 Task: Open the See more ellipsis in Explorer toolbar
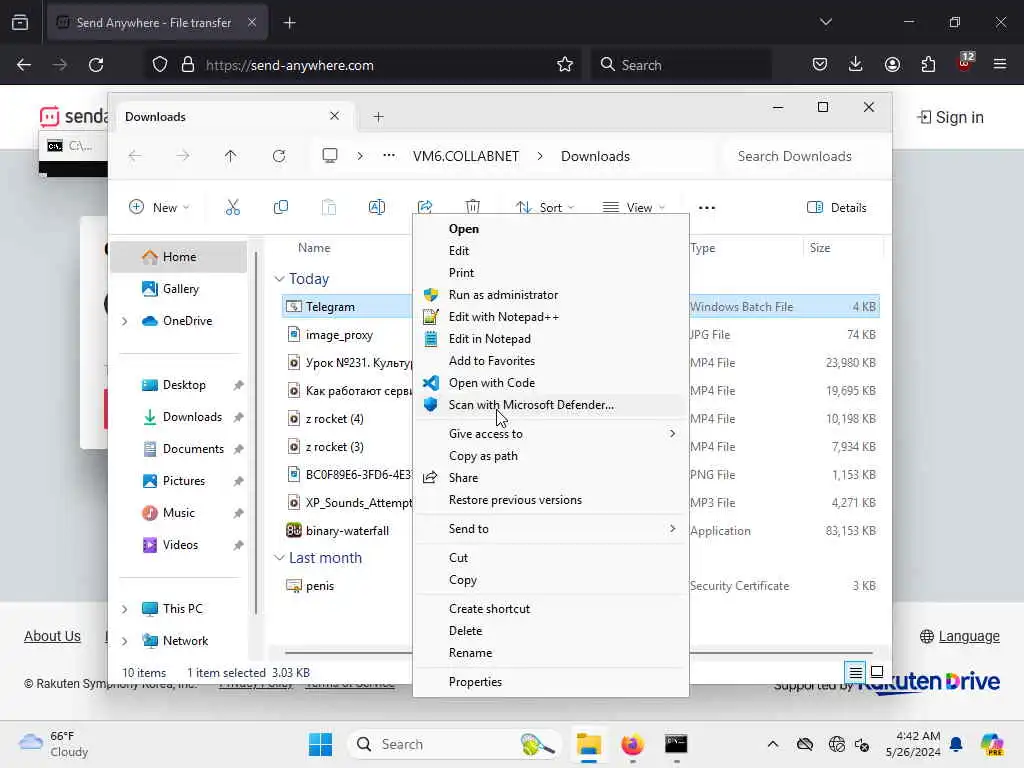707,208
